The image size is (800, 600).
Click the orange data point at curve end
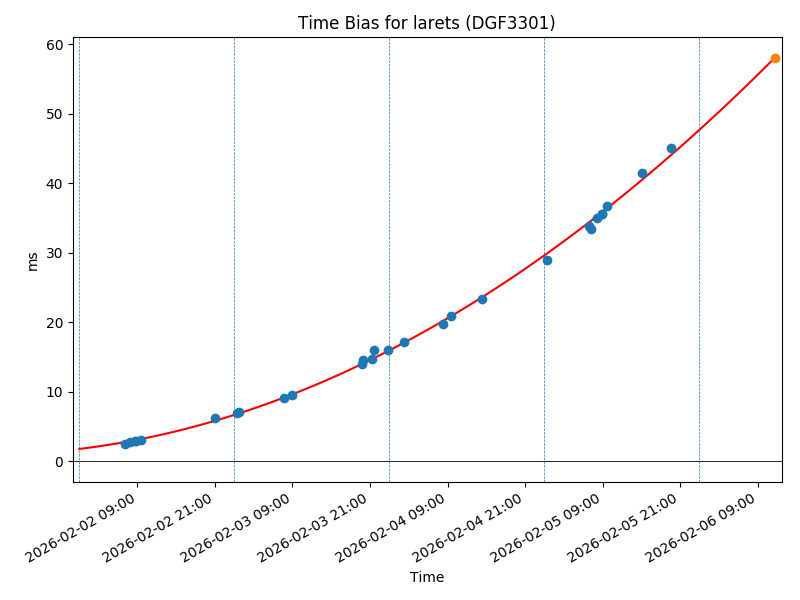tap(775, 58)
